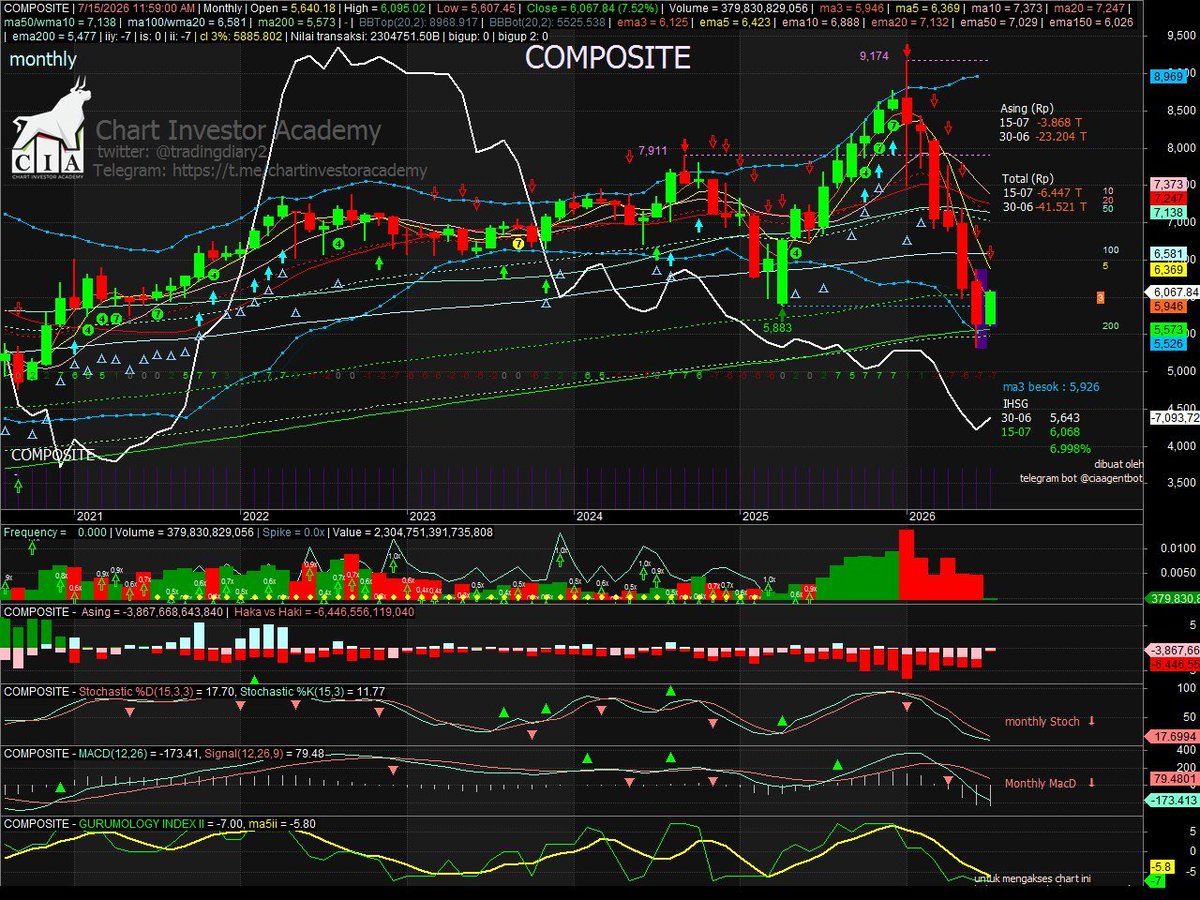
Task: Click the 2026 label on time axis
Action: coord(920,516)
